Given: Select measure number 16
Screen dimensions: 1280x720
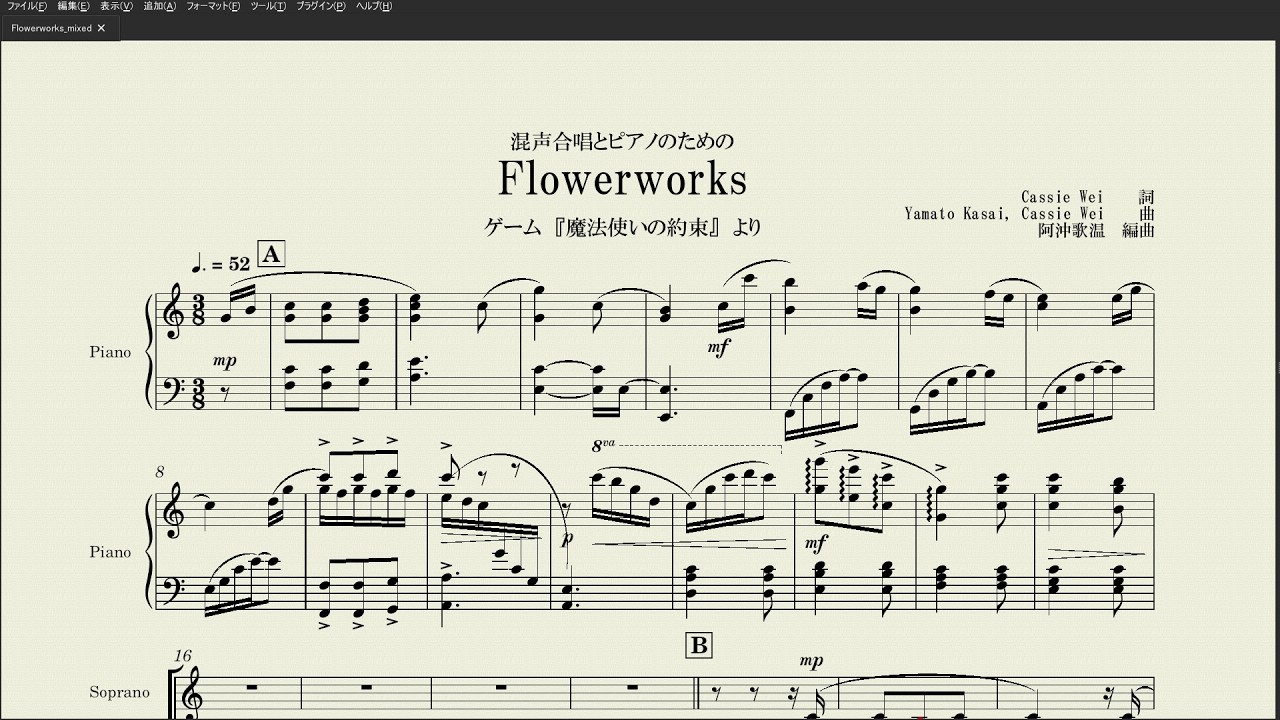Looking at the screenshot, I should [182, 655].
